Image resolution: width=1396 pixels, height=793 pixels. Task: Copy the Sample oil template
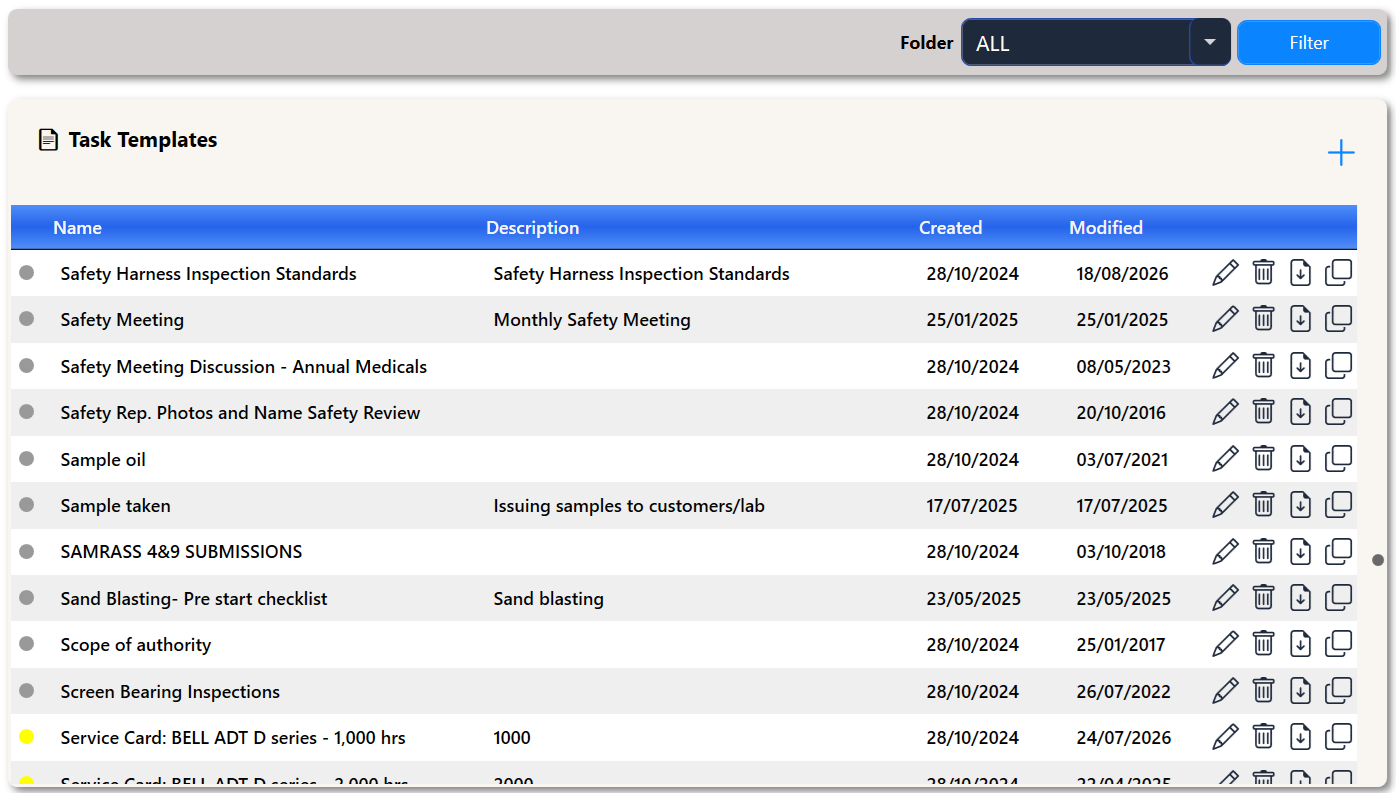click(1339, 459)
